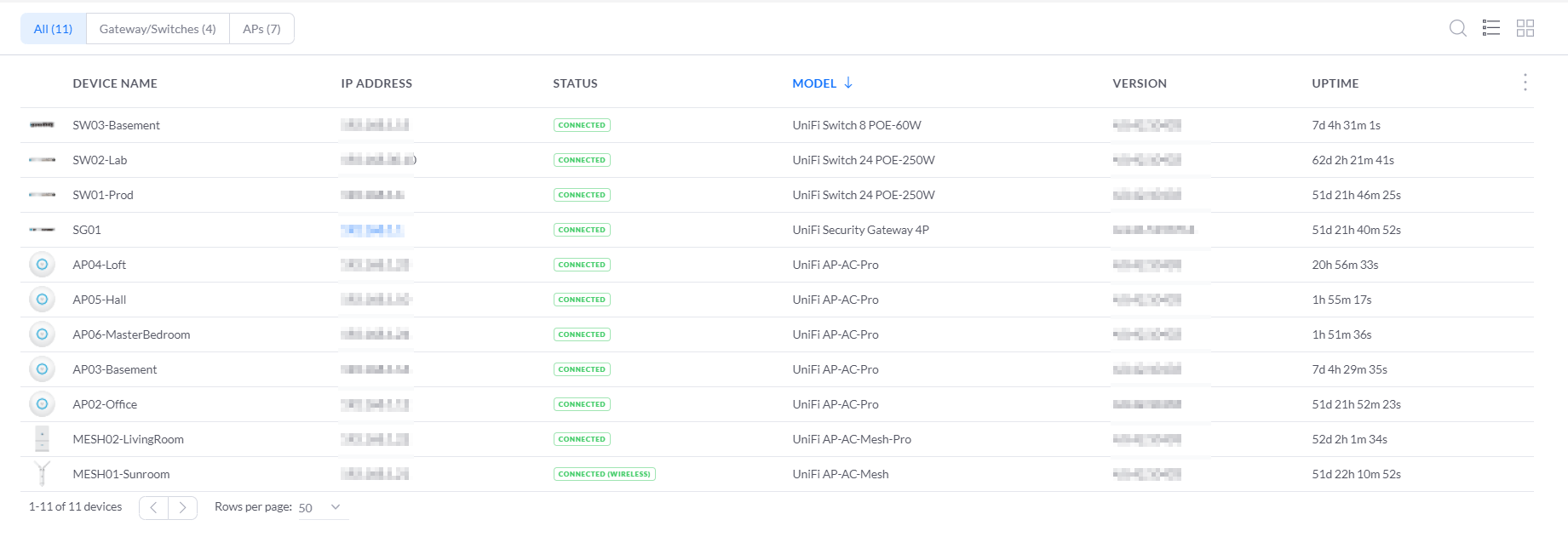
Task: Click MESH01-Sunroom Connected (Wireless) status badge
Action: 604,474
